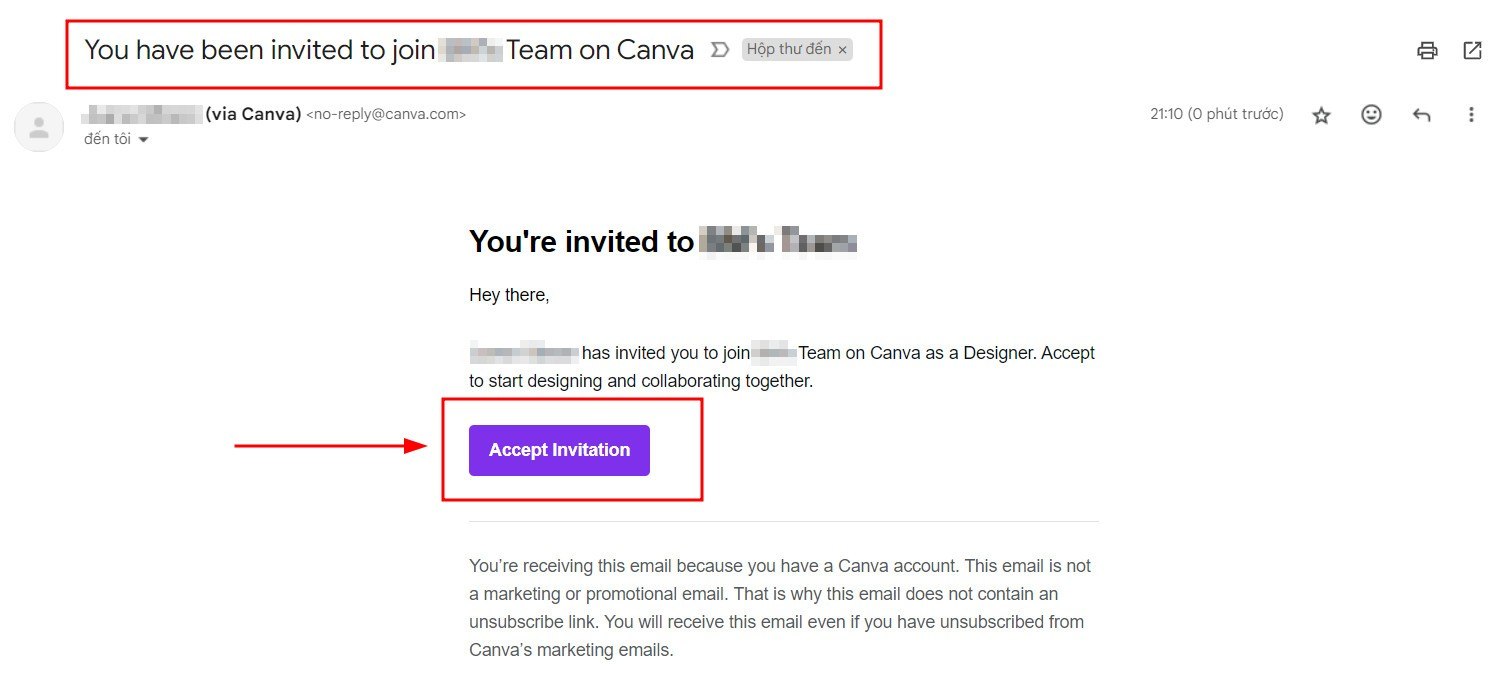
Task: Print this Canva invitation email
Action: point(1427,51)
